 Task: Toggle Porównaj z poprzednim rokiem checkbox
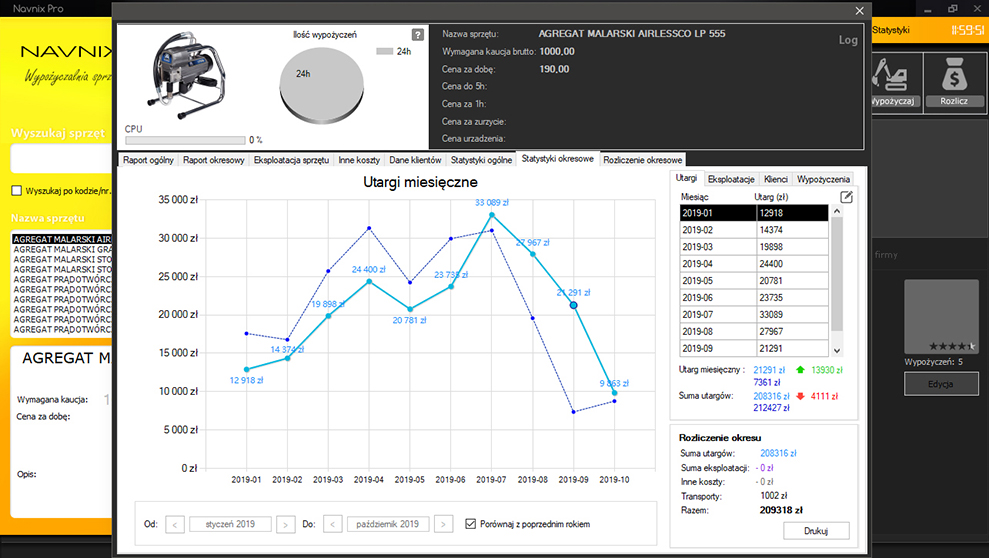pyautogui.click(x=471, y=524)
